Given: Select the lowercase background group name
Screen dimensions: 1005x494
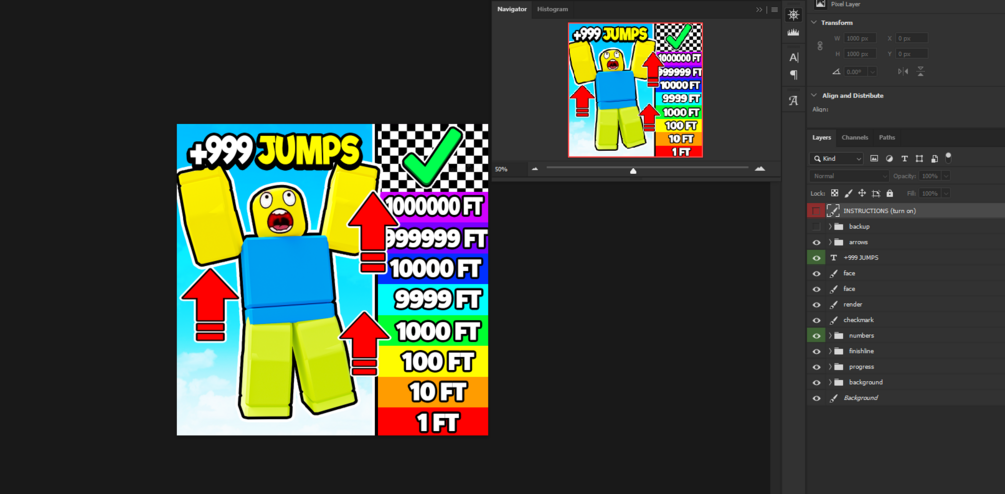Looking at the screenshot, I should tap(865, 383).
